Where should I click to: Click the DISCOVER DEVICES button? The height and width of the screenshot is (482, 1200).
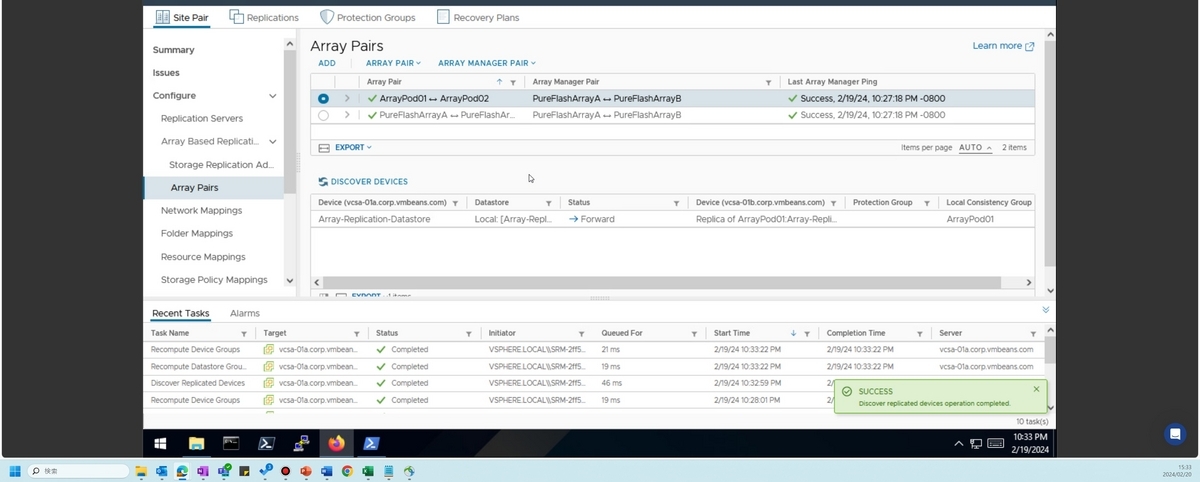click(362, 182)
